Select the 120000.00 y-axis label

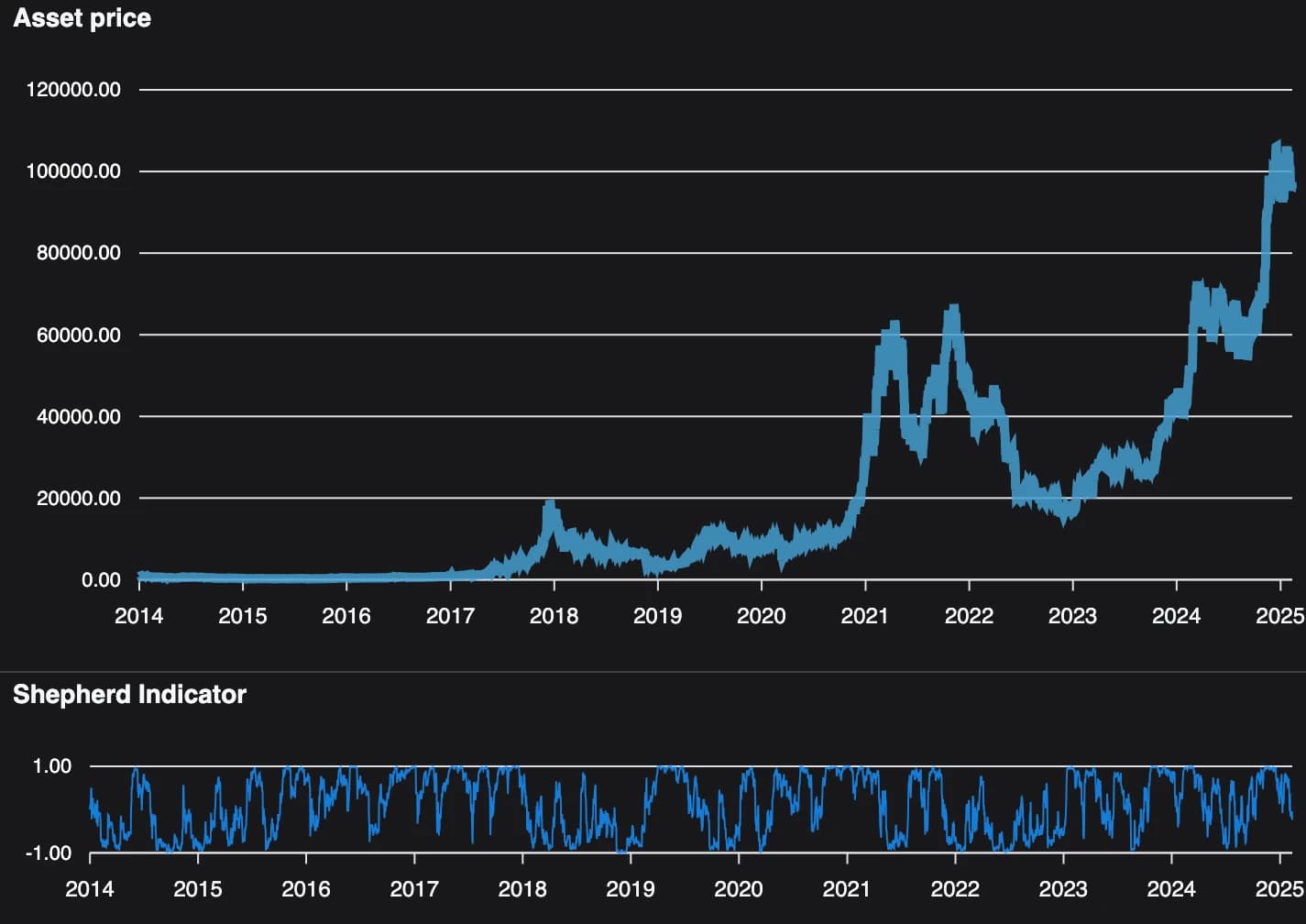click(x=73, y=90)
